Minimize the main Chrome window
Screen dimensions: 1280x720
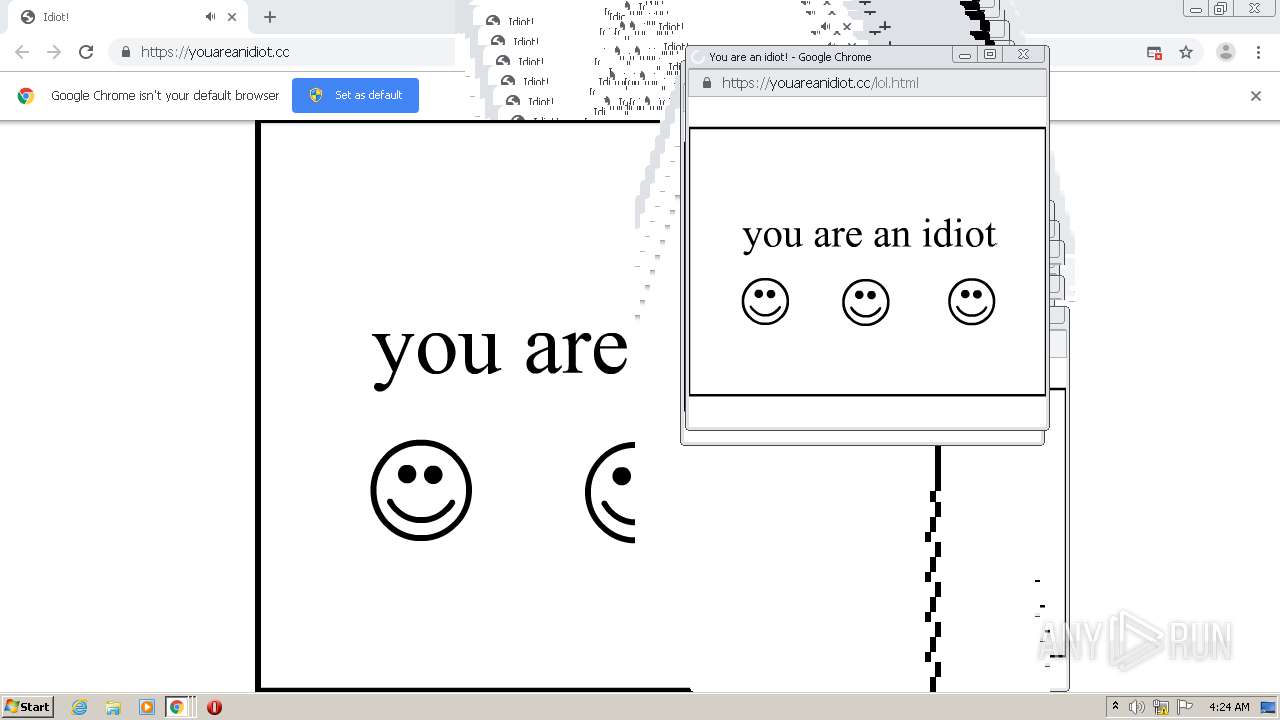pyautogui.click(x=1196, y=9)
